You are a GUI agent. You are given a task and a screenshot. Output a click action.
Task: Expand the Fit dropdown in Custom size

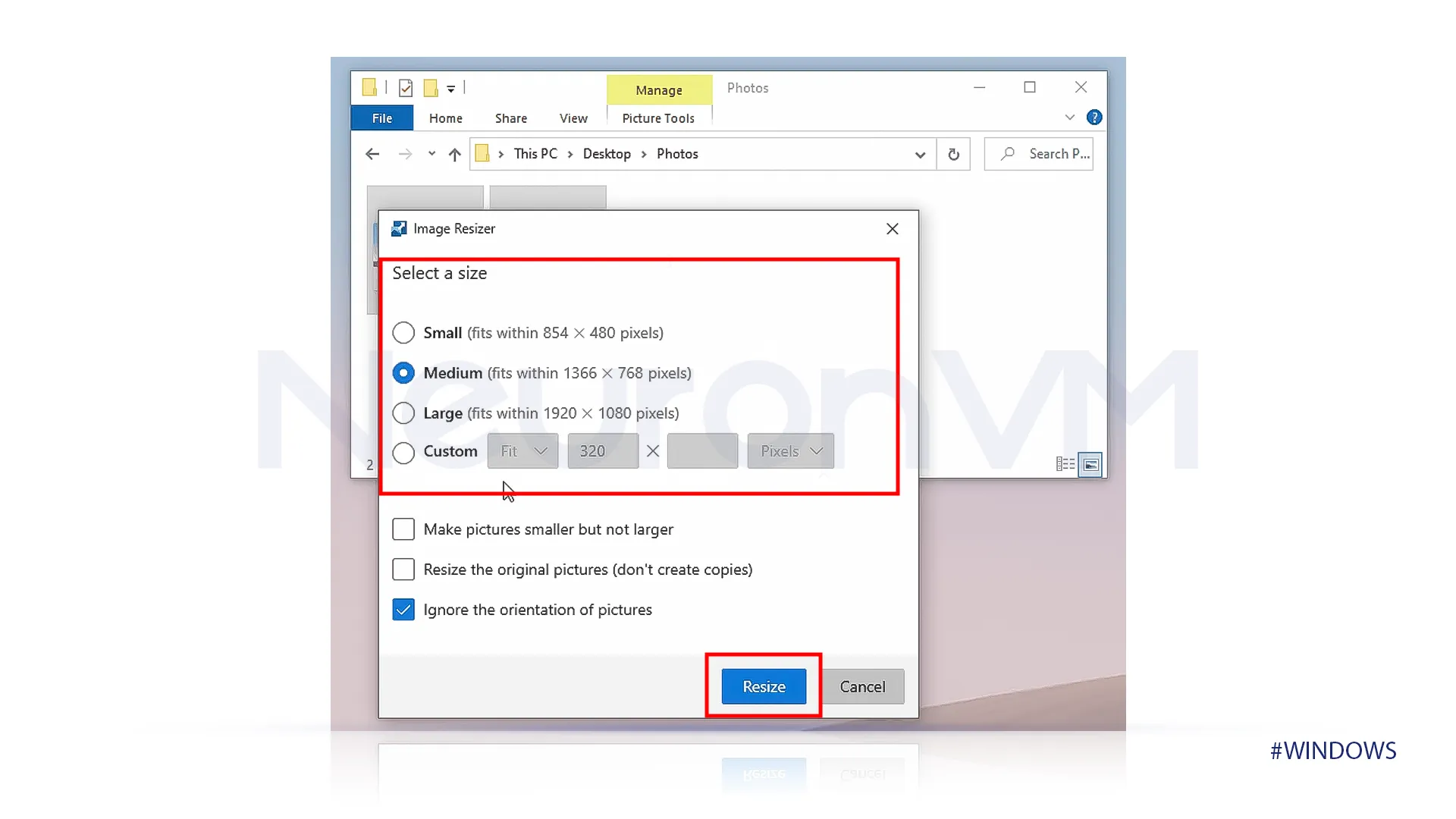pyautogui.click(x=522, y=451)
